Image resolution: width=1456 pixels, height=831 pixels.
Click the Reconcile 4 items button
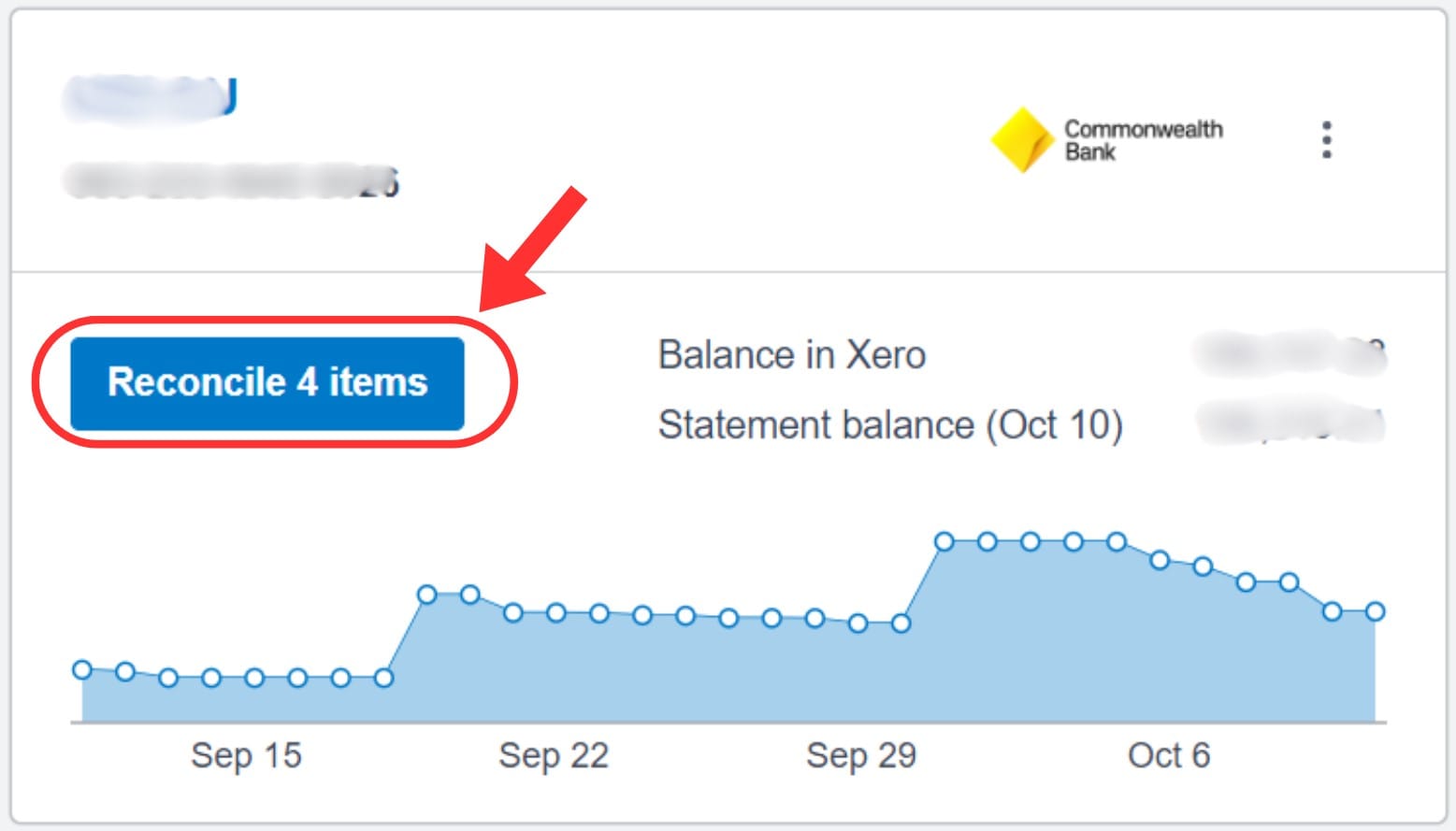[x=267, y=383]
